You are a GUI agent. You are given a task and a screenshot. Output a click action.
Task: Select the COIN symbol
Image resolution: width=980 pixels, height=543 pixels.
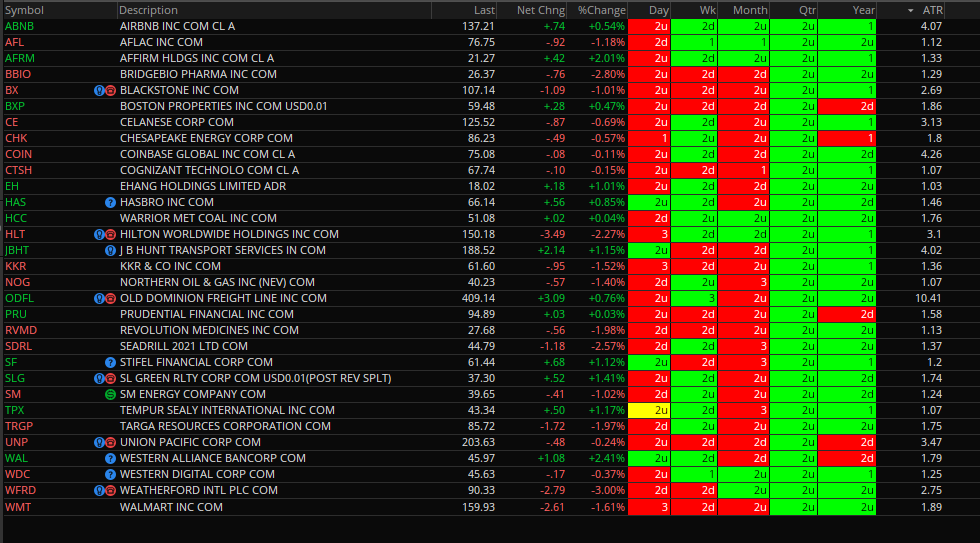(x=18, y=154)
